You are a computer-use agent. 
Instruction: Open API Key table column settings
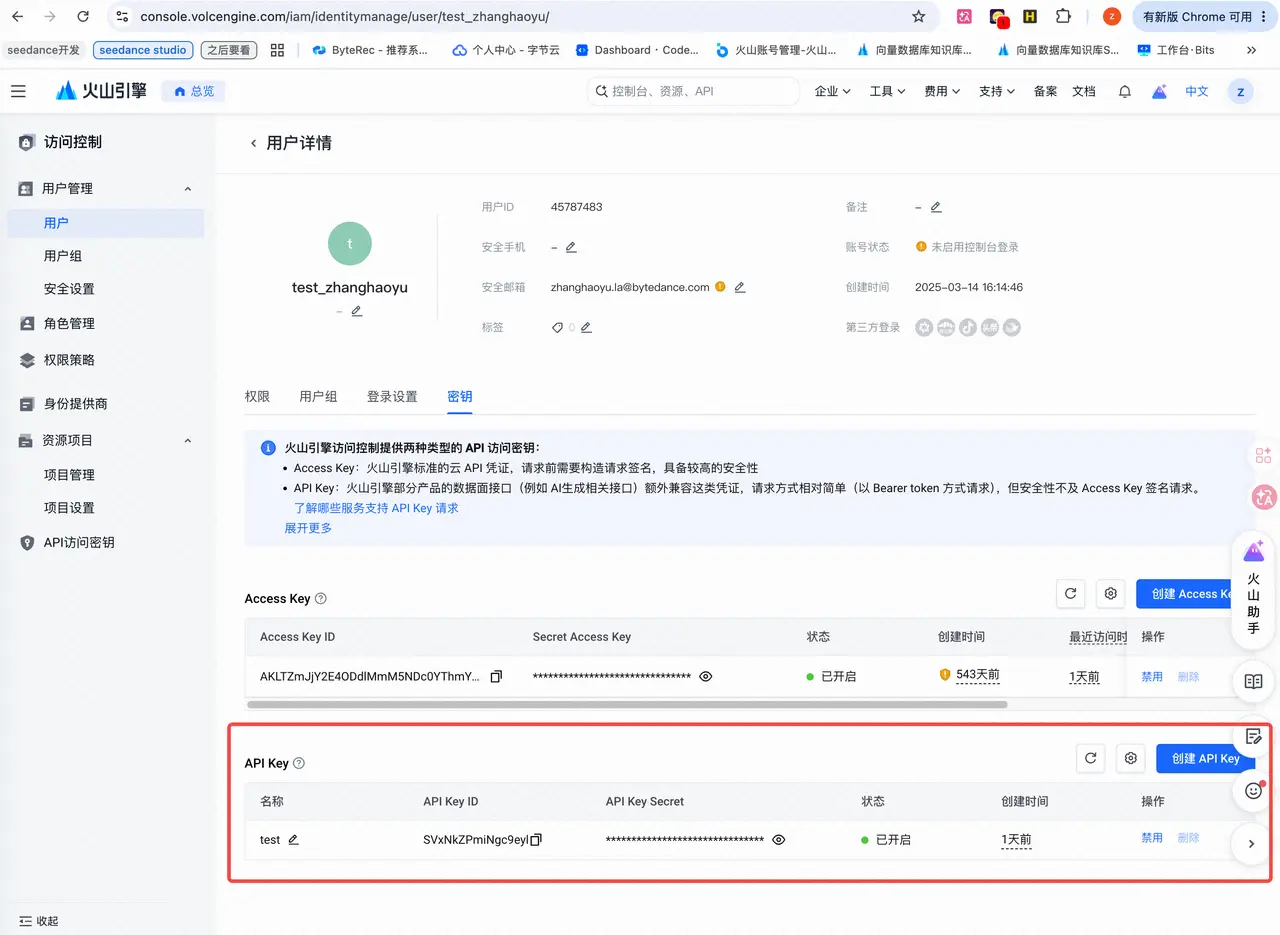pyautogui.click(x=1130, y=758)
